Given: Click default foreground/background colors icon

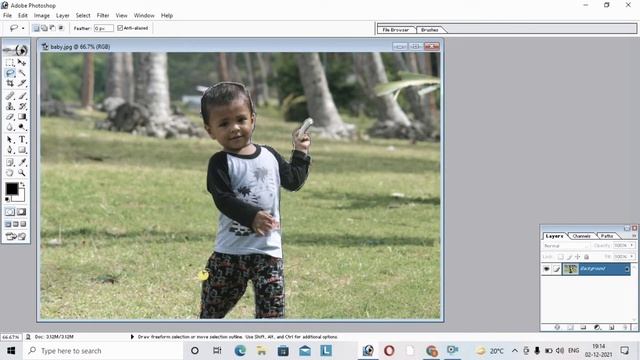Looking at the screenshot, I should coord(7,200).
